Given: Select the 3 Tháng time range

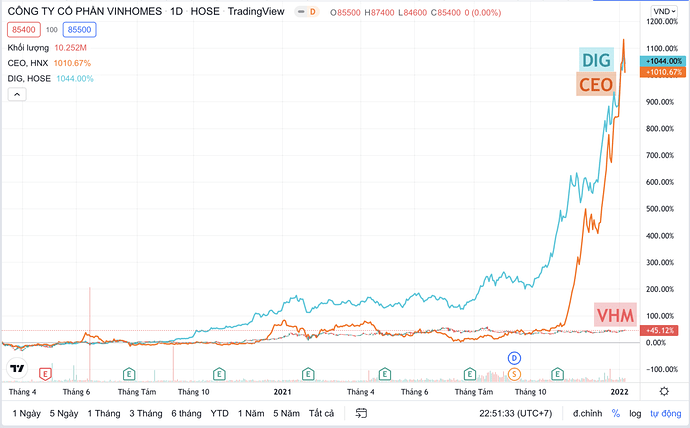Looking at the screenshot, I should coord(146,413).
